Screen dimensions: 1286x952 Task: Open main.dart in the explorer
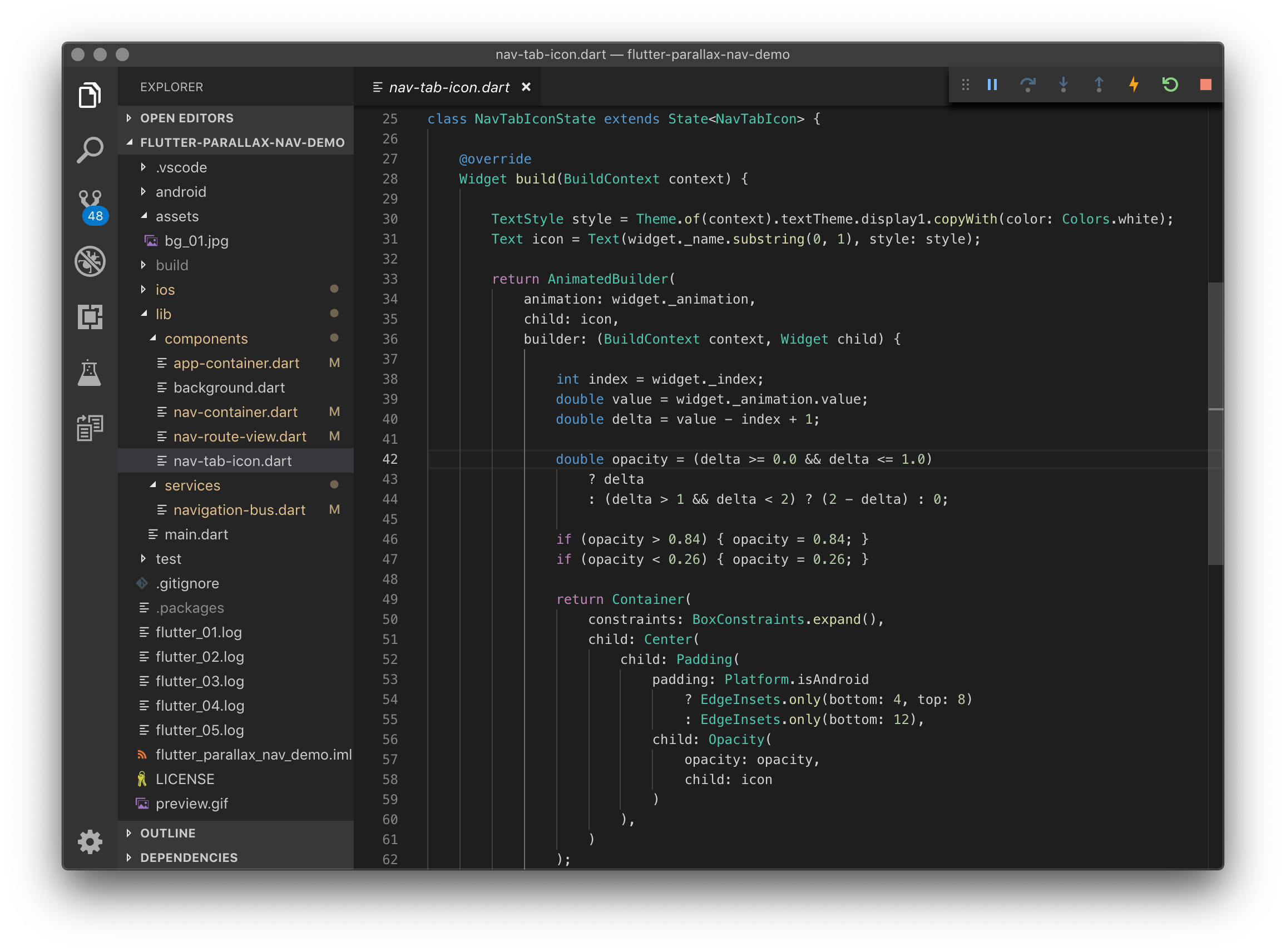196,534
